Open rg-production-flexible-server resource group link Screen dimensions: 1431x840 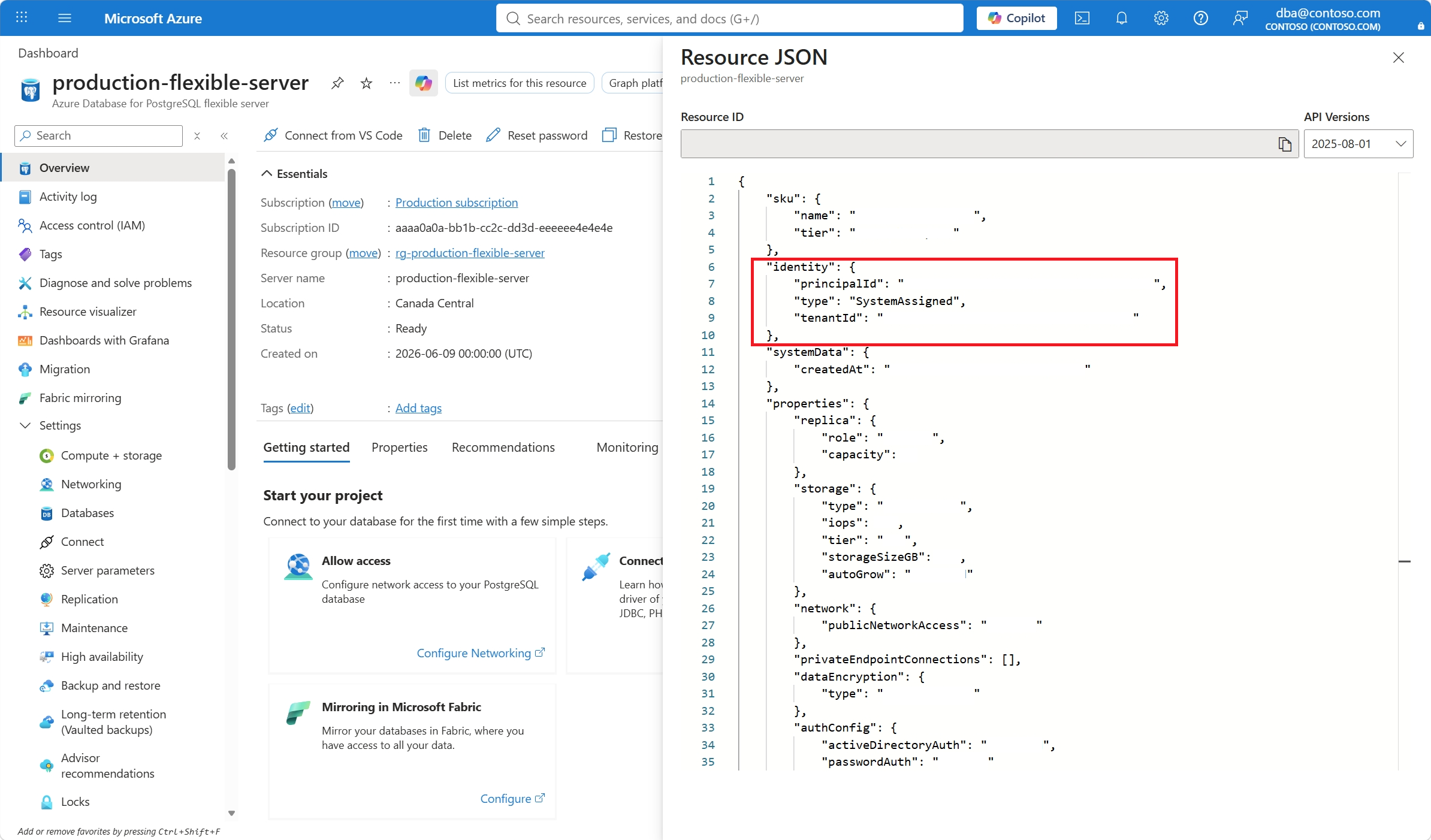pos(470,253)
